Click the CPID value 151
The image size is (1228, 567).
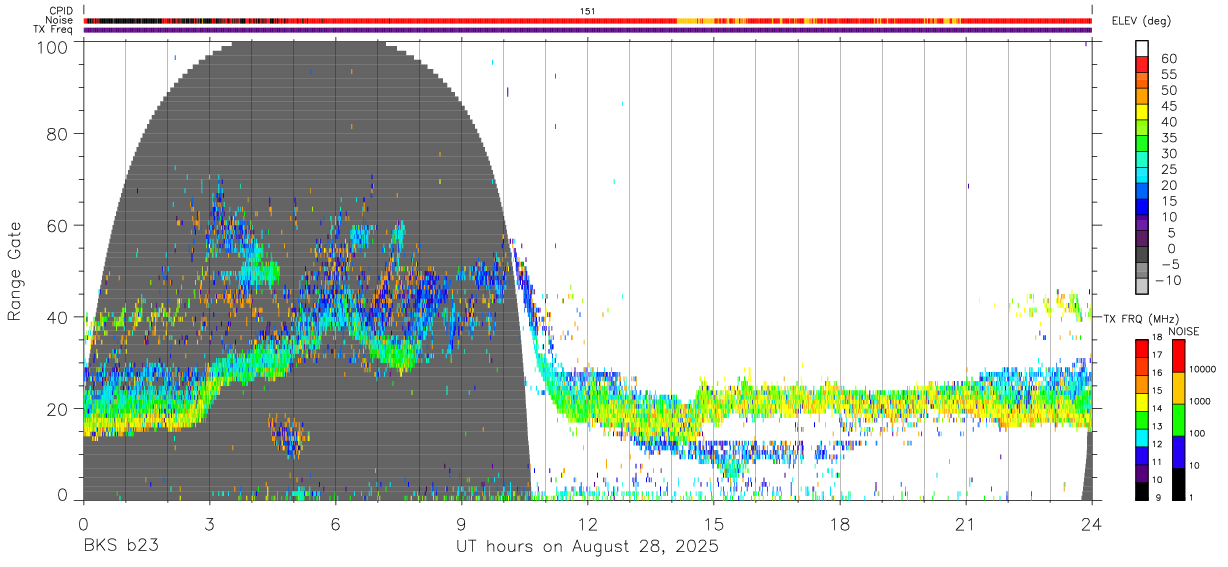588,10
